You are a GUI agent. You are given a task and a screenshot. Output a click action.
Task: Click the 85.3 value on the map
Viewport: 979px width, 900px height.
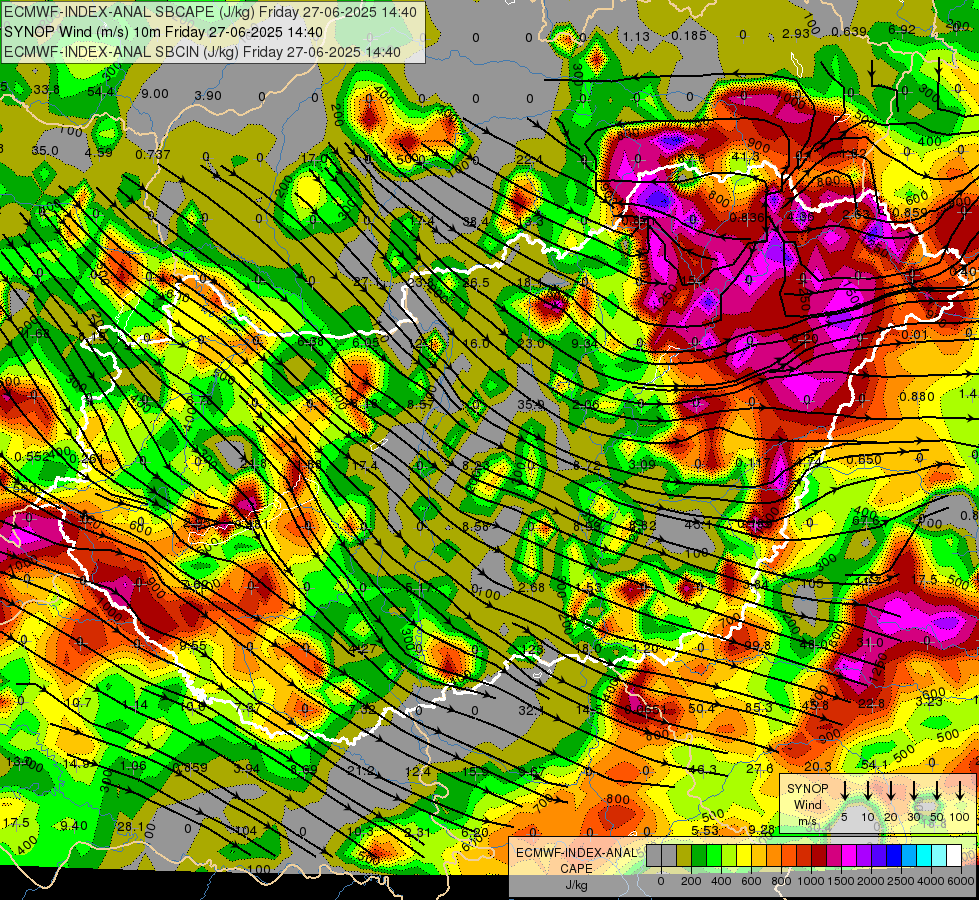(759, 708)
